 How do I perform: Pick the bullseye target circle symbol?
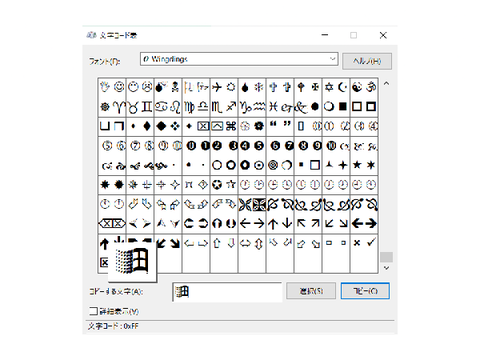(x=273, y=165)
